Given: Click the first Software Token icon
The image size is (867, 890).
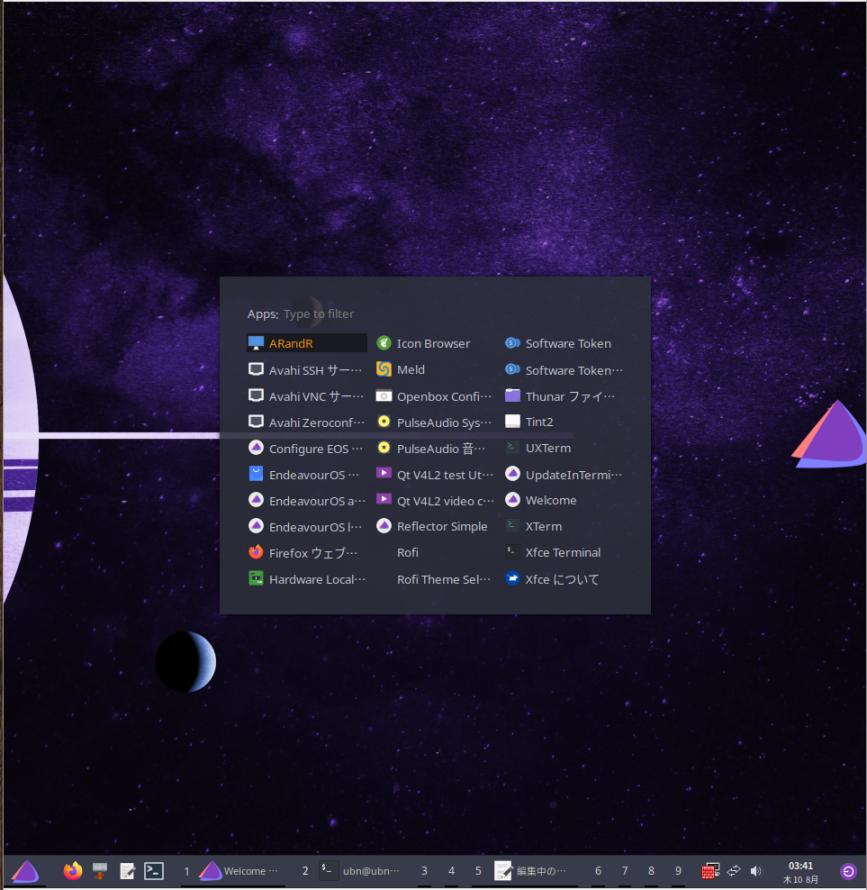Looking at the screenshot, I should point(513,343).
